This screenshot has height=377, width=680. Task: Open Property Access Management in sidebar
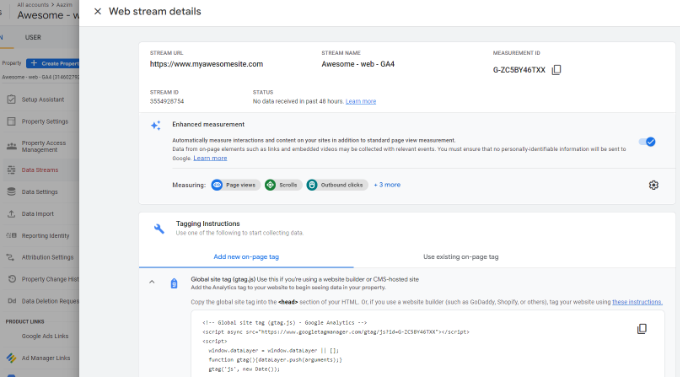(x=40, y=147)
